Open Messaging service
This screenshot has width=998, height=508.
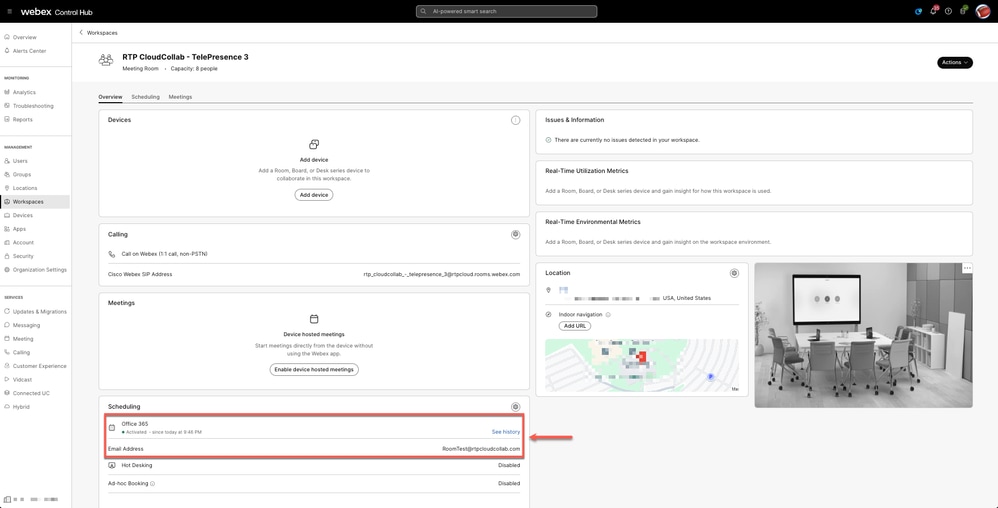26,325
